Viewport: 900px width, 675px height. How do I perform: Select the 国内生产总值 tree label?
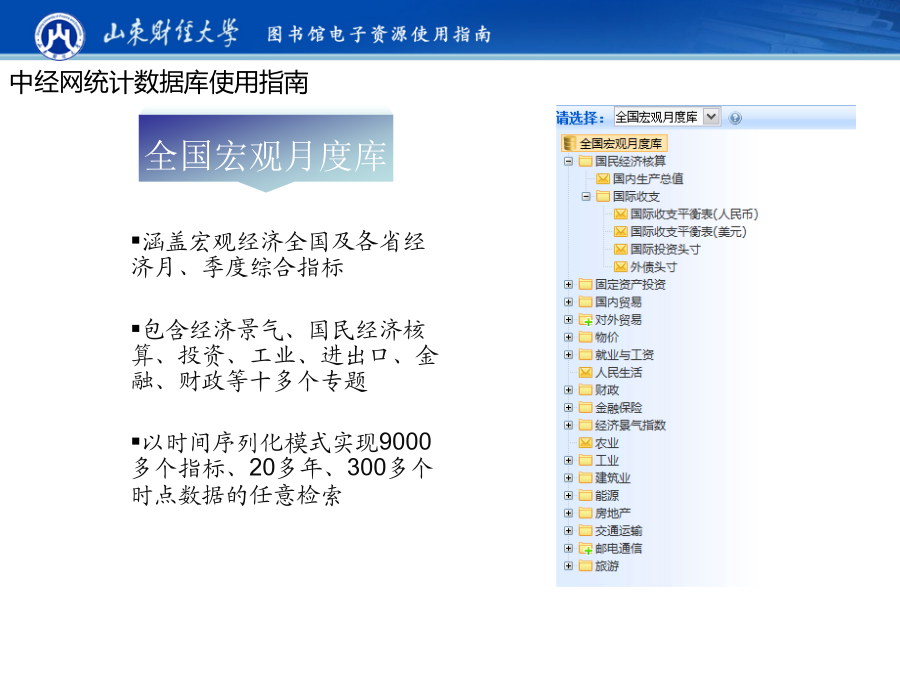648,179
